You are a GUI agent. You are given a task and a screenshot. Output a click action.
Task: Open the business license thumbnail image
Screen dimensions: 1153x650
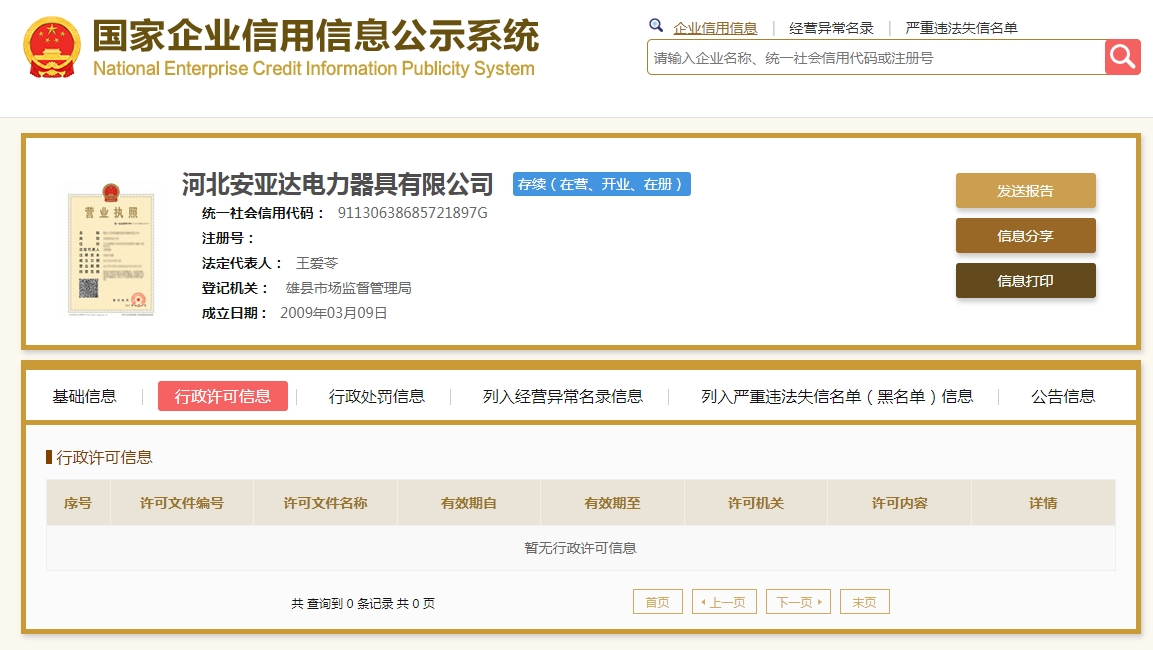(x=111, y=249)
